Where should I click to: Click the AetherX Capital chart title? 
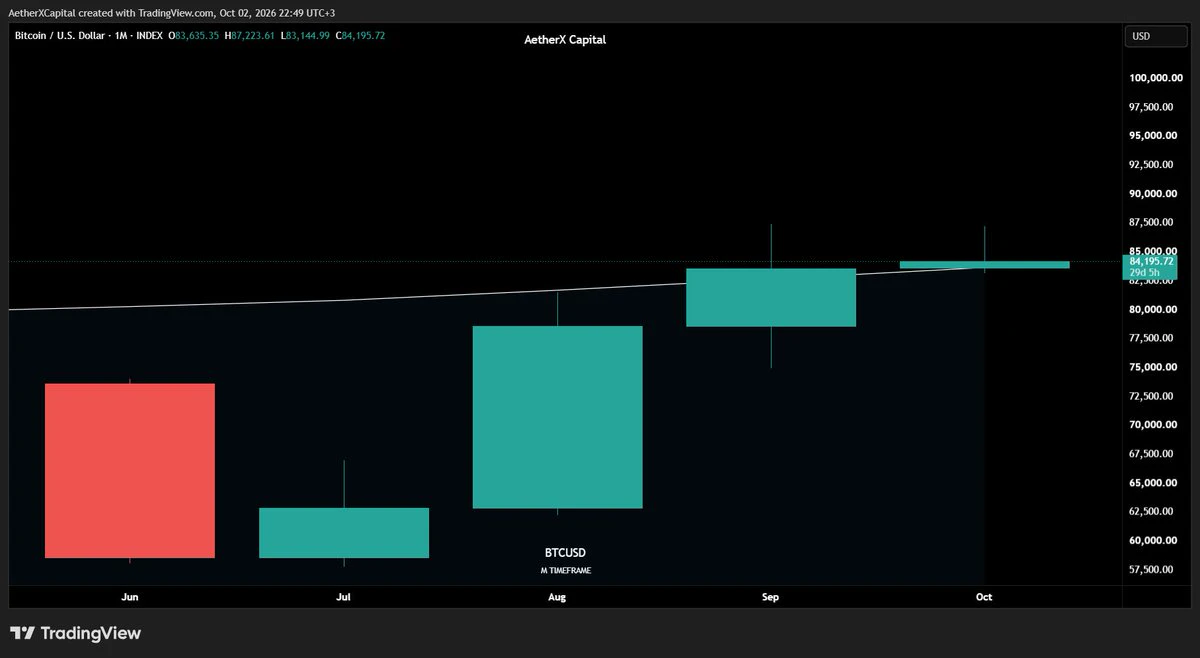point(565,40)
